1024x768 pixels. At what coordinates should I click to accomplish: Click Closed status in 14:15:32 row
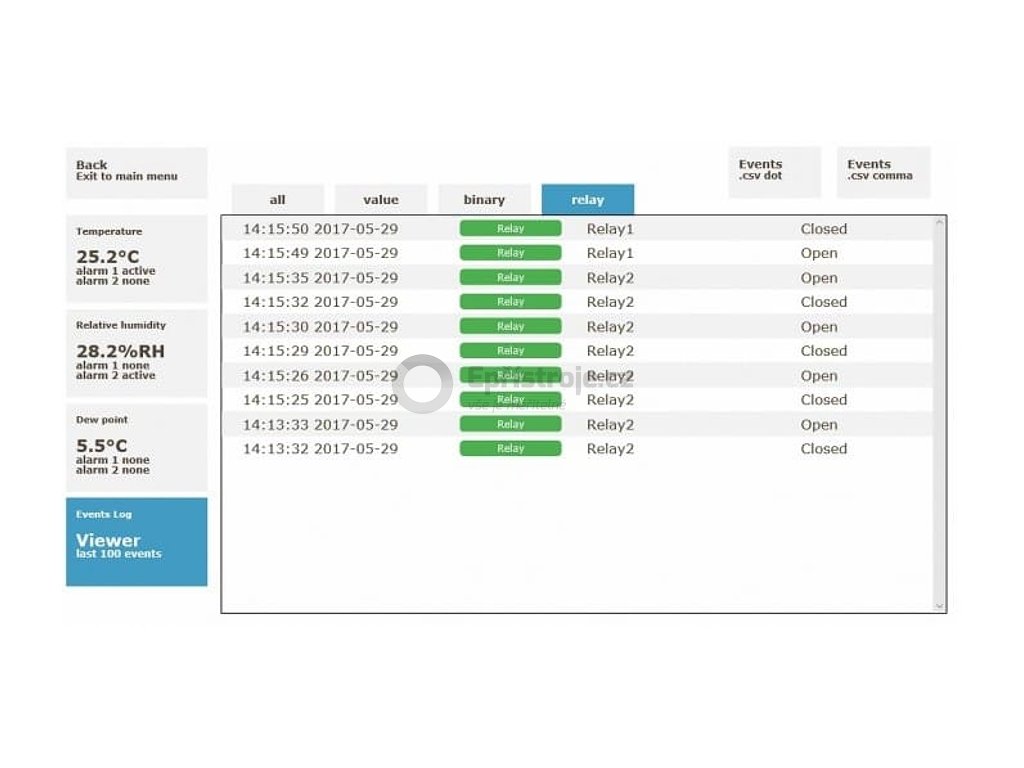tap(824, 302)
